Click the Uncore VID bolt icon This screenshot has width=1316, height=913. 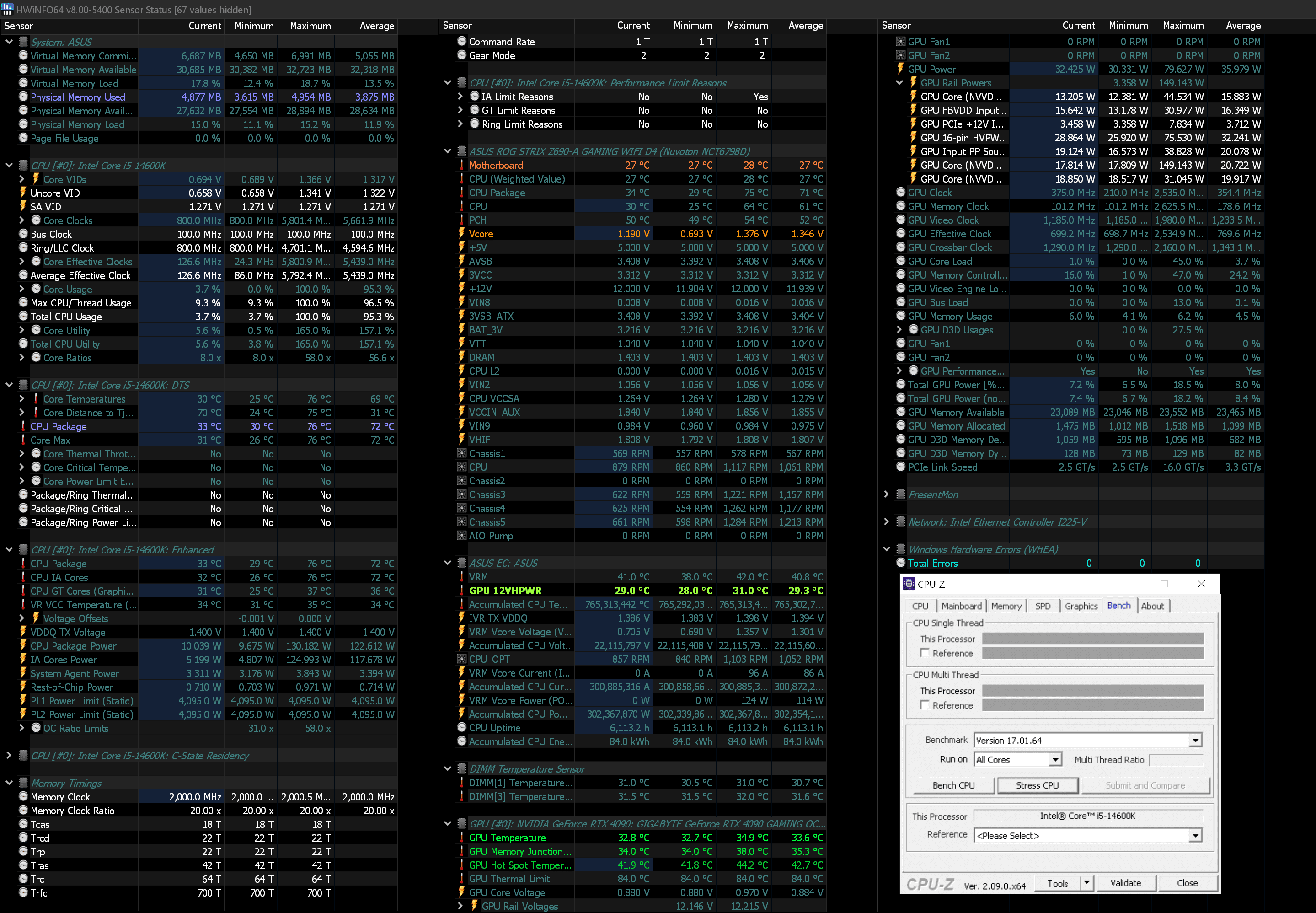click(x=23, y=193)
